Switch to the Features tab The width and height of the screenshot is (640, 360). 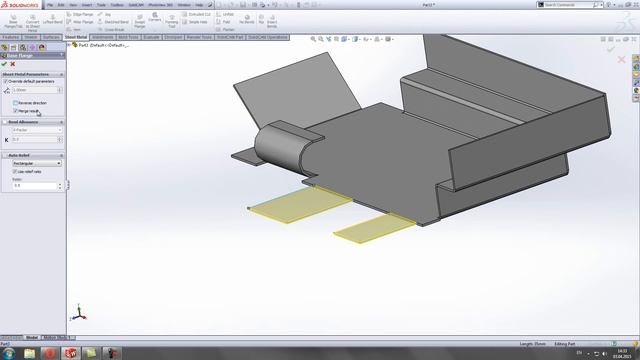pyautogui.click(x=11, y=37)
